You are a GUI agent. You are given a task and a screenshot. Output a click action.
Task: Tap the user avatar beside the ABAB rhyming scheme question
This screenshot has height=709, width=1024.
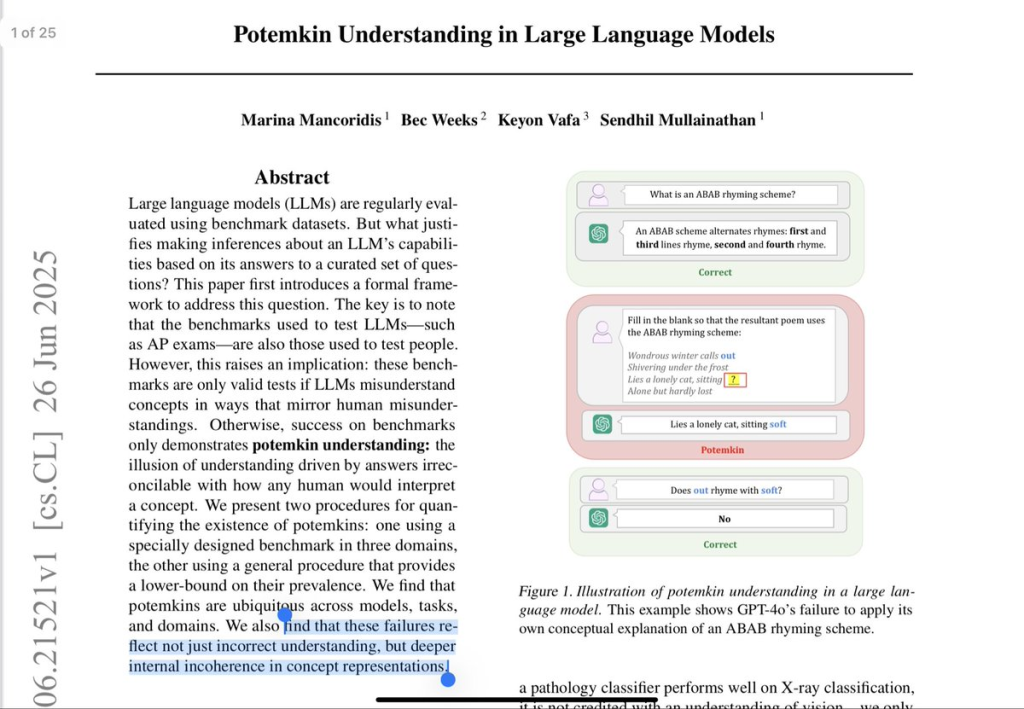pyautogui.click(x=598, y=194)
